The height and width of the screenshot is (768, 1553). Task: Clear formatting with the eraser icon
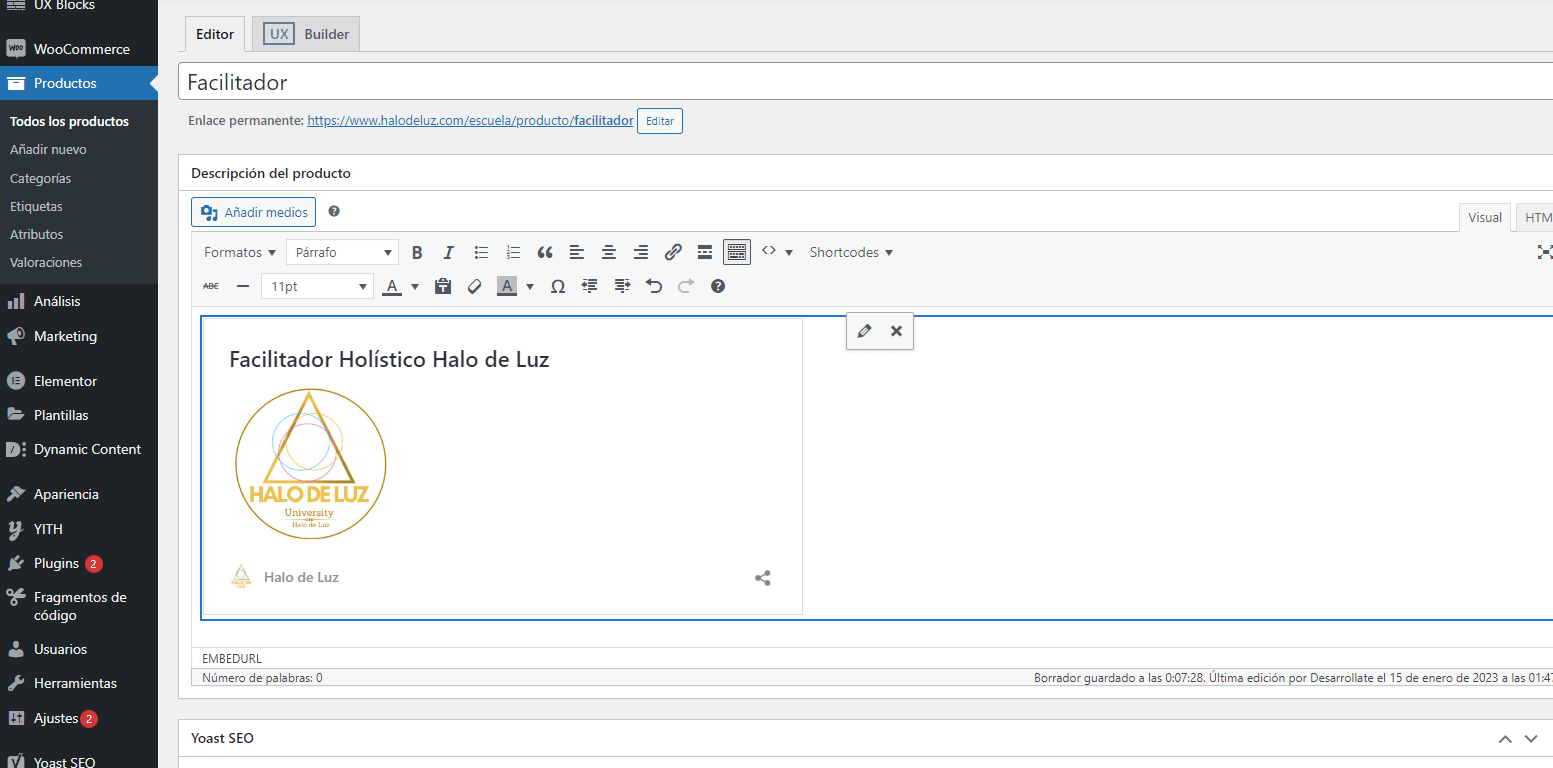(x=475, y=286)
